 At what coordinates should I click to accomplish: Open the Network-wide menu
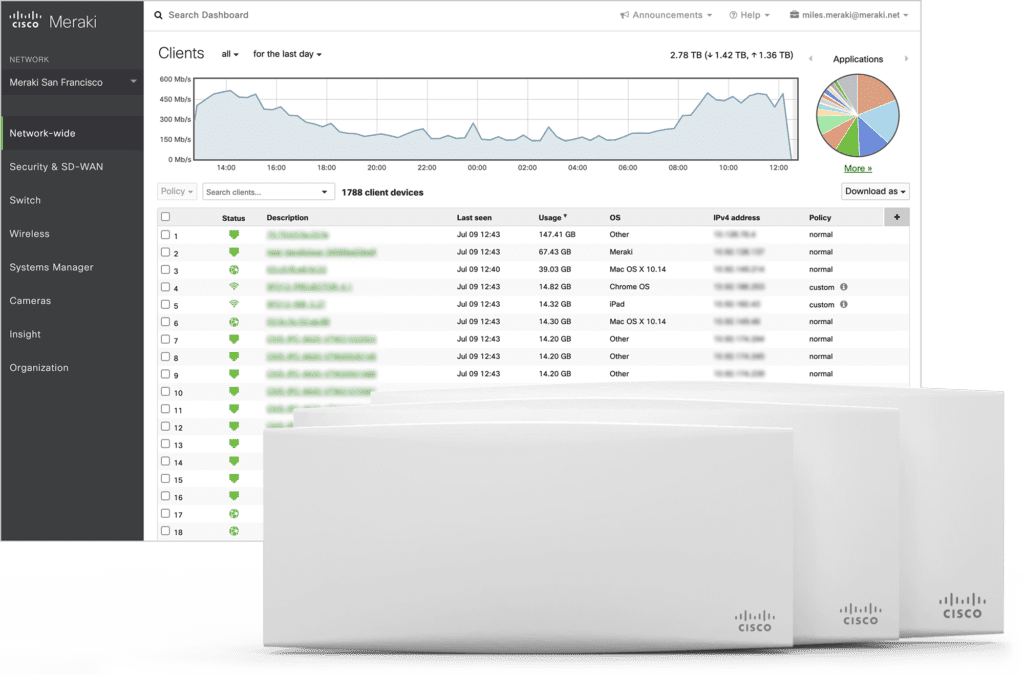pyautogui.click(x=72, y=133)
